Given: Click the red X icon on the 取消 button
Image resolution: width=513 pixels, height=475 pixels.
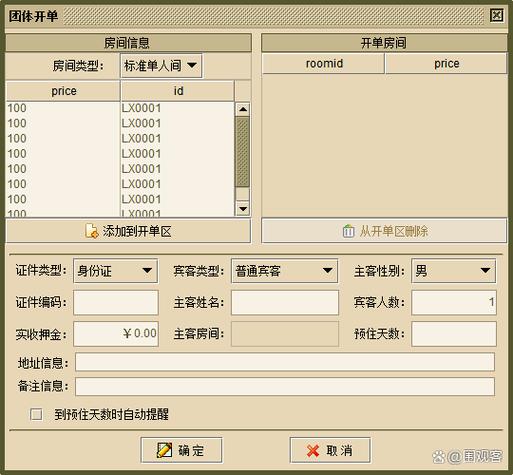Looking at the screenshot, I should pos(313,451).
